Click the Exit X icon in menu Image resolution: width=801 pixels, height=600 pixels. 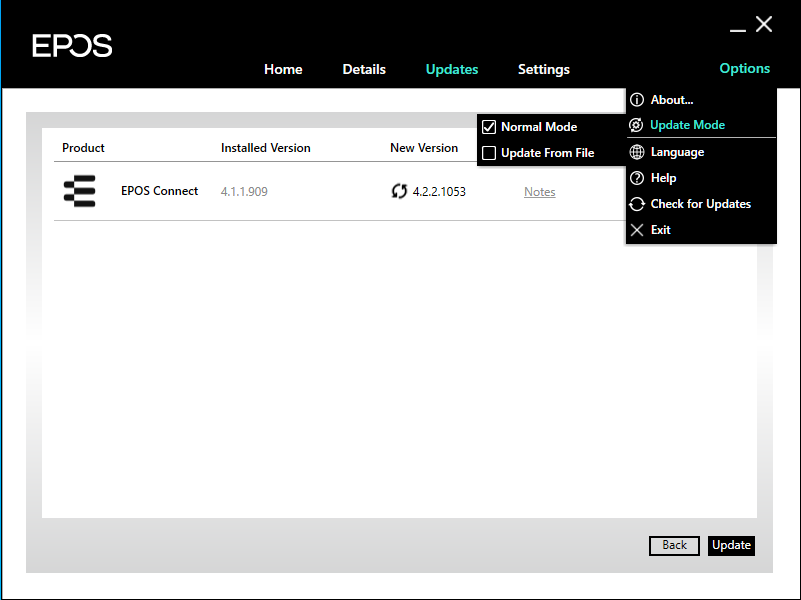(x=637, y=230)
